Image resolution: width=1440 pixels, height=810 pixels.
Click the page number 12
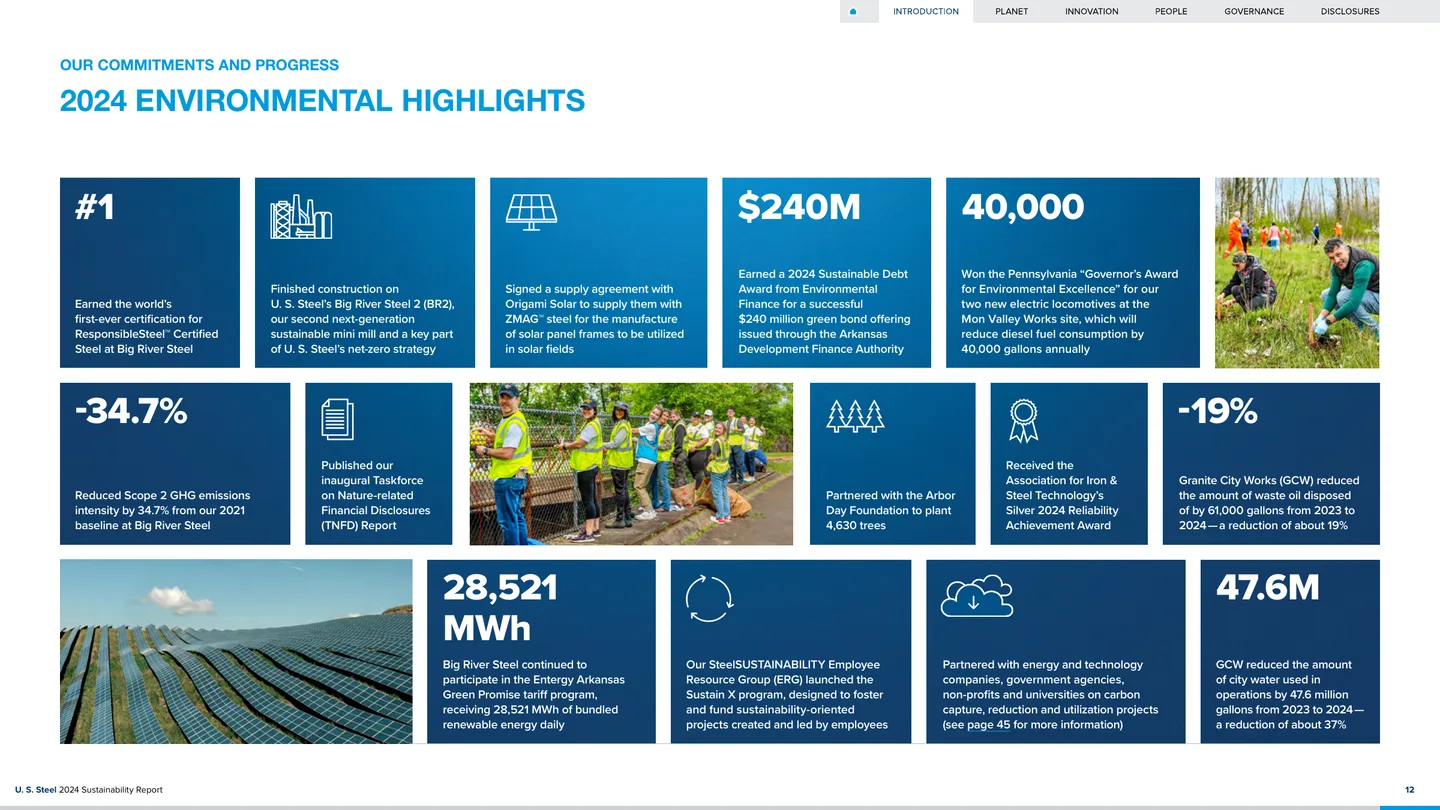pyautogui.click(x=1410, y=790)
